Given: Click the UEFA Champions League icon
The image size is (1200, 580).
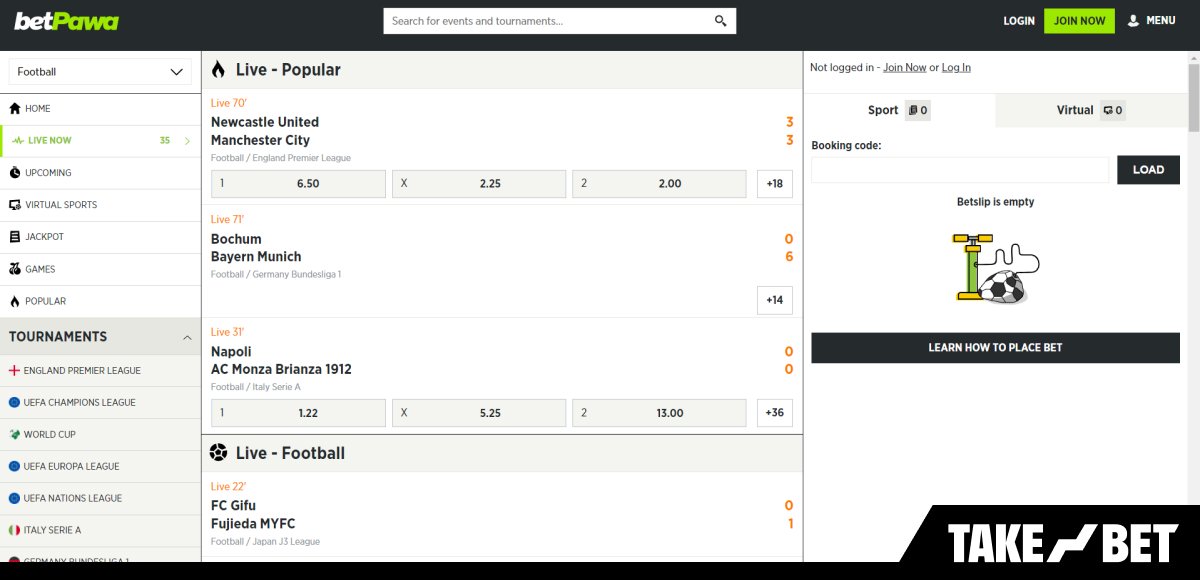Looking at the screenshot, I should coord(14,402).
